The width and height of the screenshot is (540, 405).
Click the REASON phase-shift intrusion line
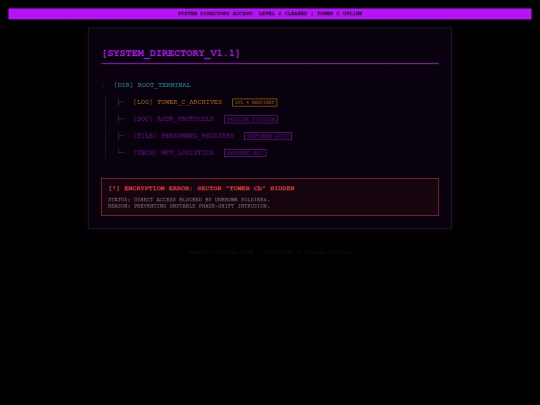(189, 206)
